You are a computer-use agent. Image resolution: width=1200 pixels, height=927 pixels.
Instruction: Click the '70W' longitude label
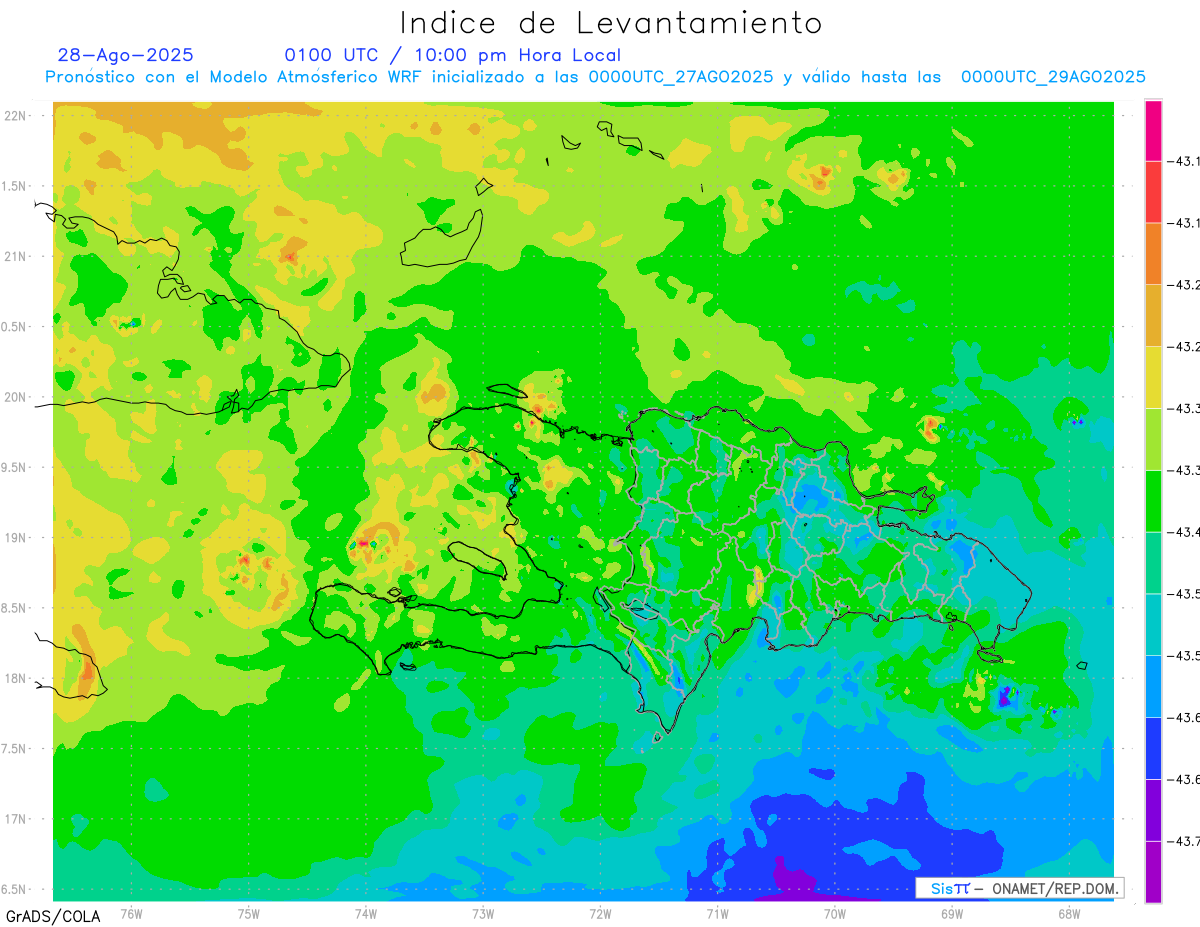[835, 914]
